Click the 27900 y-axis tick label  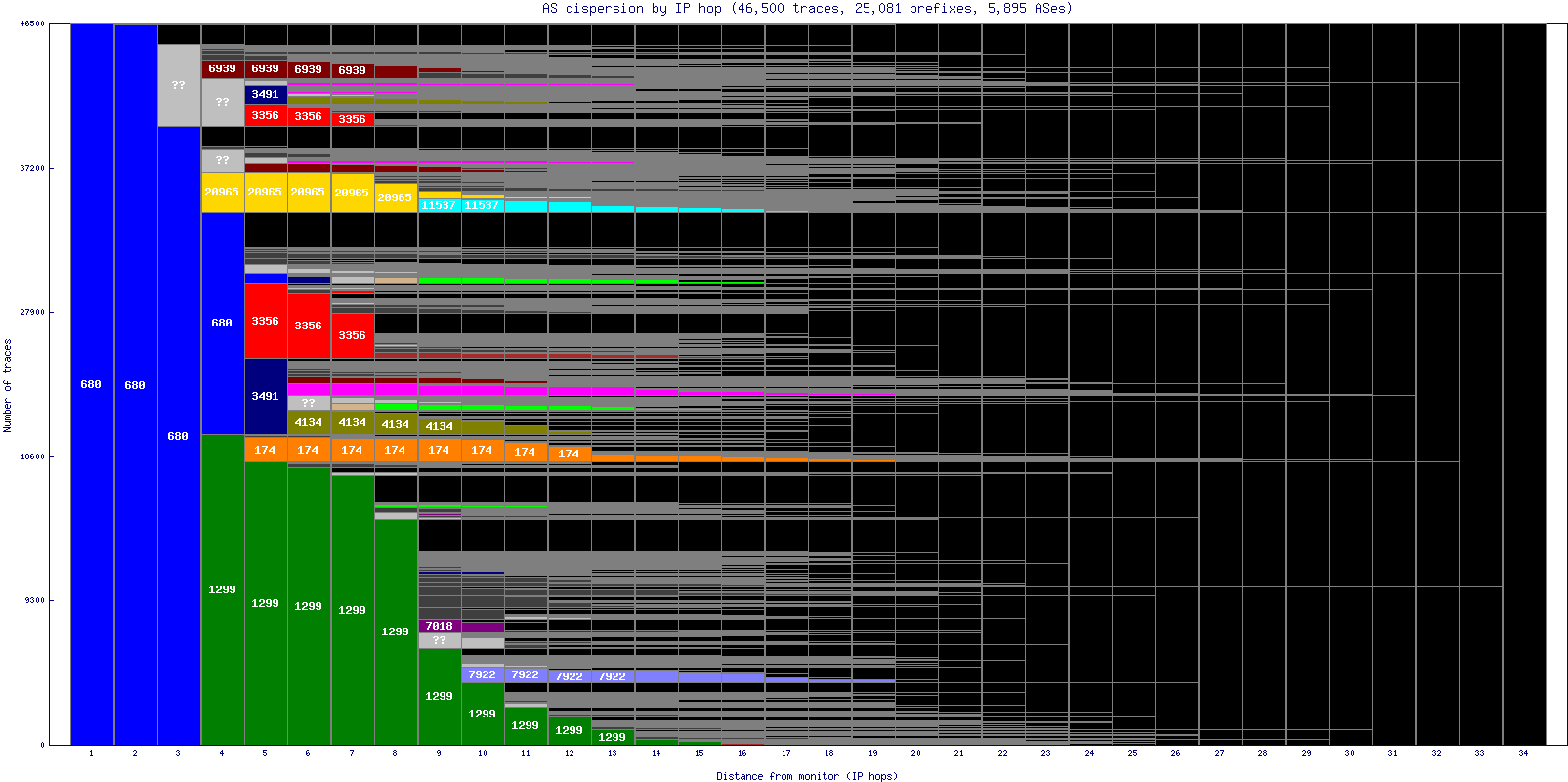[x=32, y=312]
